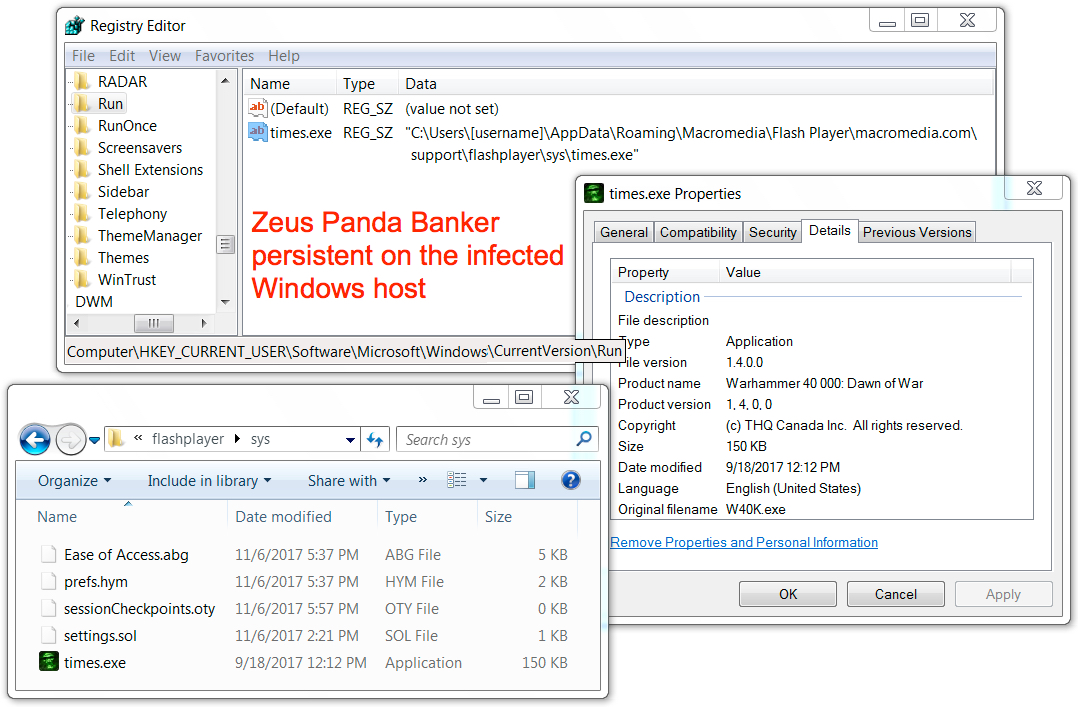This screenshot has height=707, width=1078.
Task: Open the address bar history dropdown
Action: click(350, 439)
